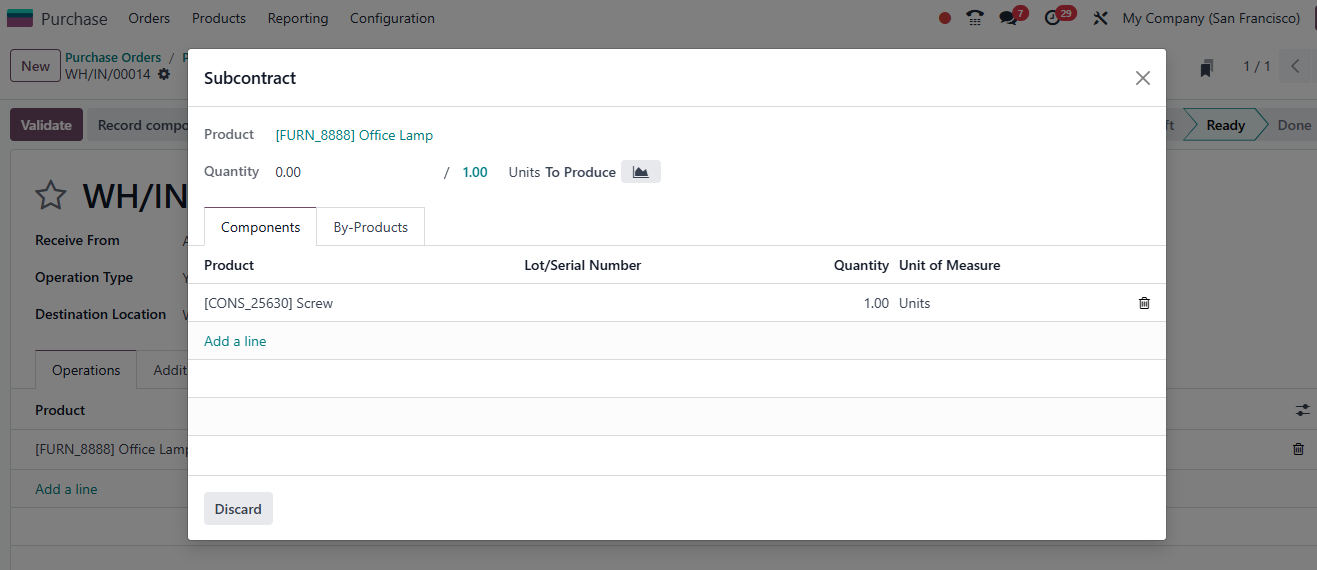The image size is (1317, 570).
Task: Open the Products menu
Action: click(219, 18)
